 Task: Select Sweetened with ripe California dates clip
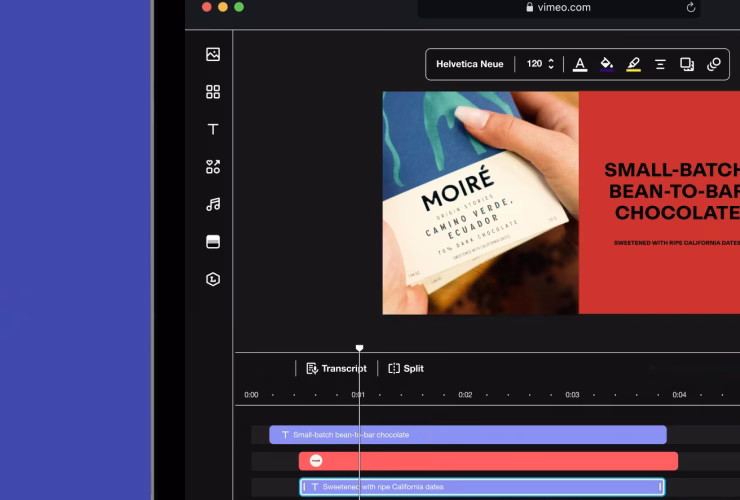(482, 487)
